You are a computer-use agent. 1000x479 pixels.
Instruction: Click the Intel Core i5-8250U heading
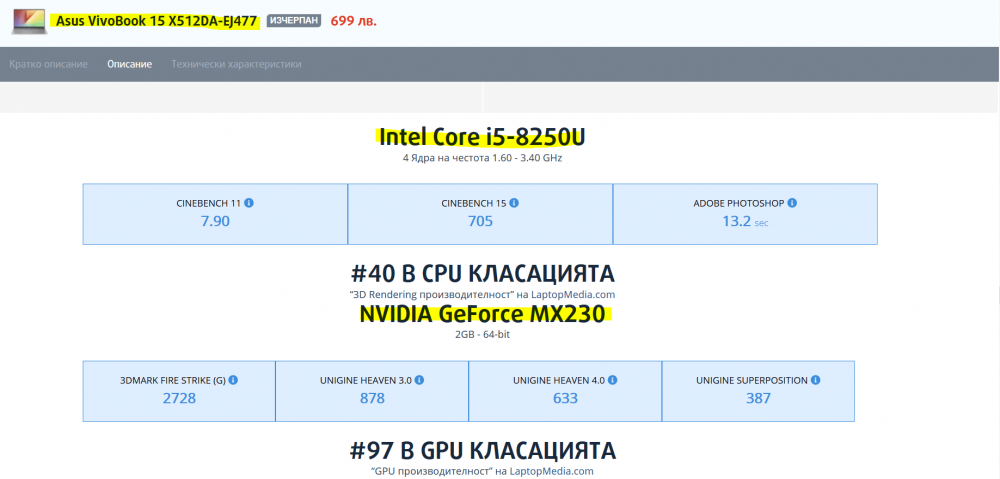(x=482, y=137)
